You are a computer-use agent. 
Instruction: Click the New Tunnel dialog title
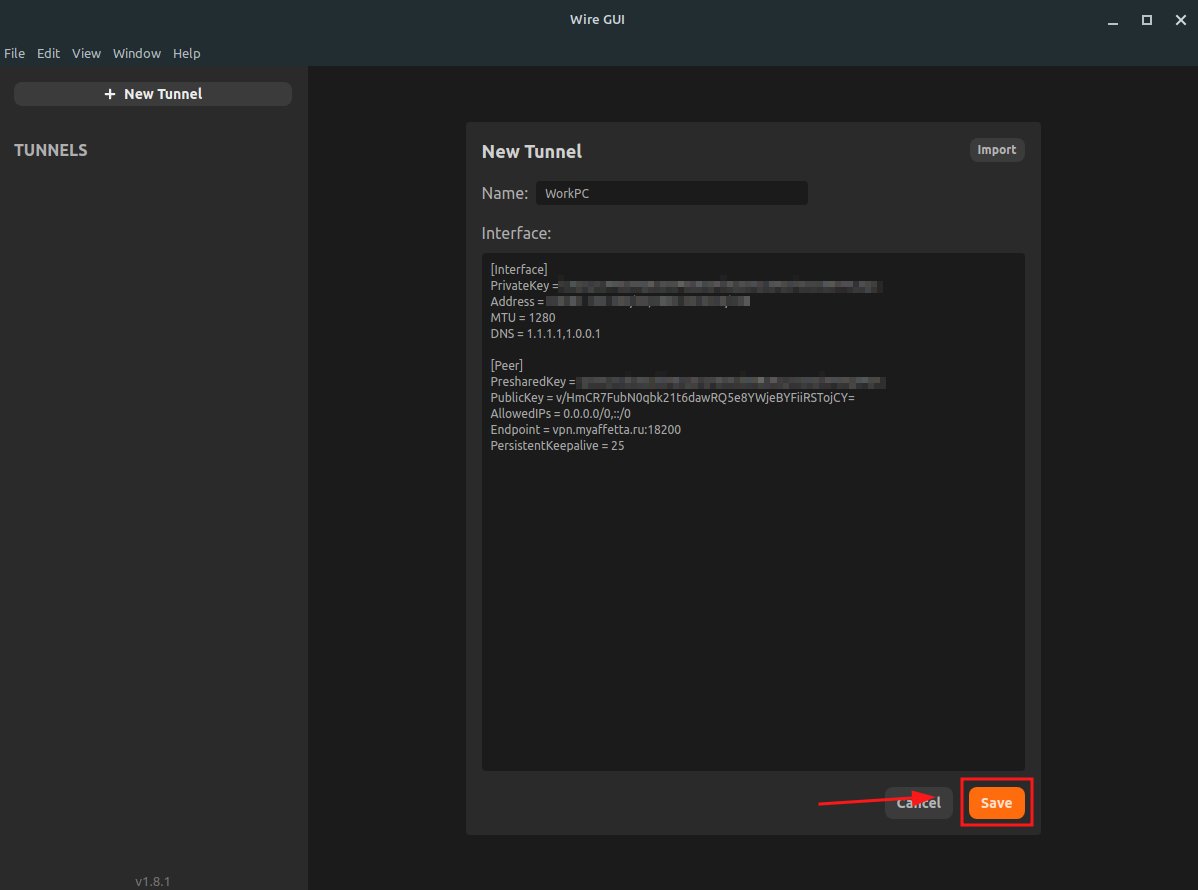[x=531, y=151]
